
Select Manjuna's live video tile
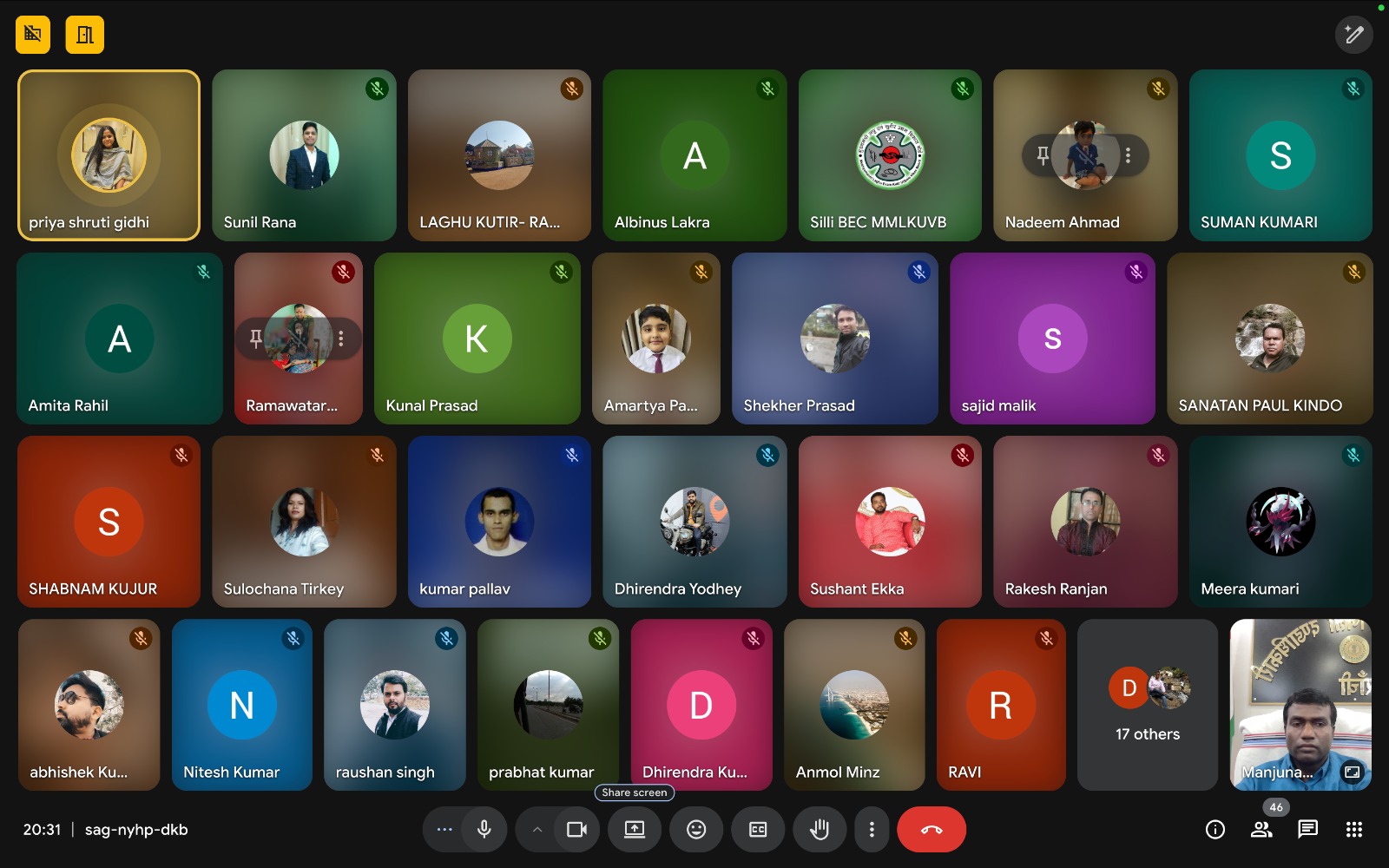point(1300,704)
